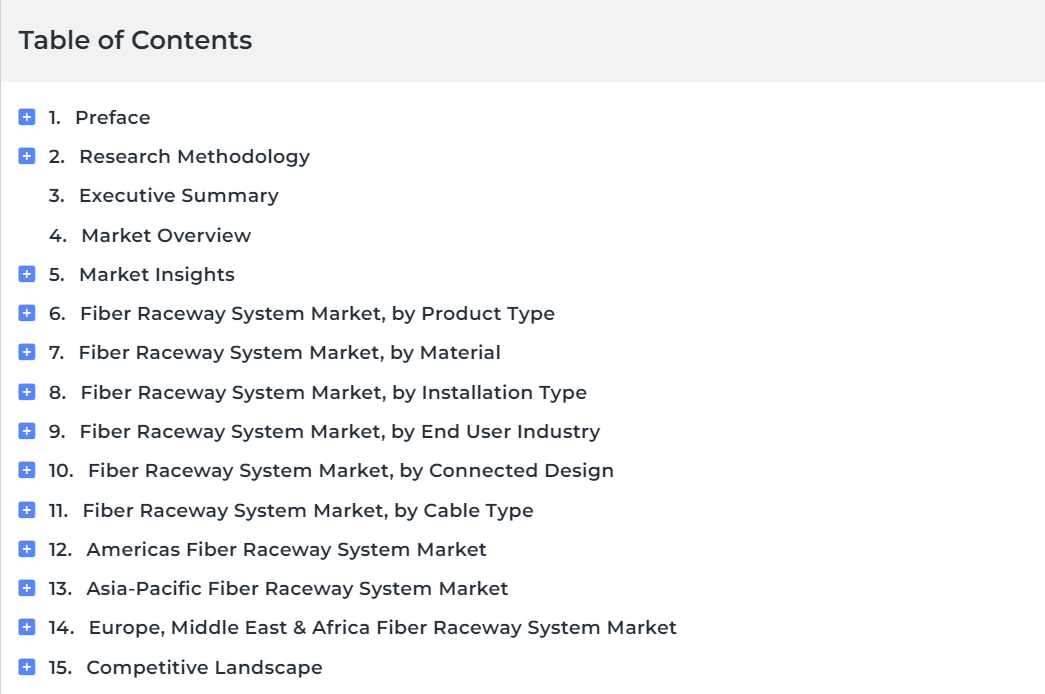Click the Preface chapter title
Image resolution: width=1045 pixels, height=694 pixels.
(x=113, y=117)
